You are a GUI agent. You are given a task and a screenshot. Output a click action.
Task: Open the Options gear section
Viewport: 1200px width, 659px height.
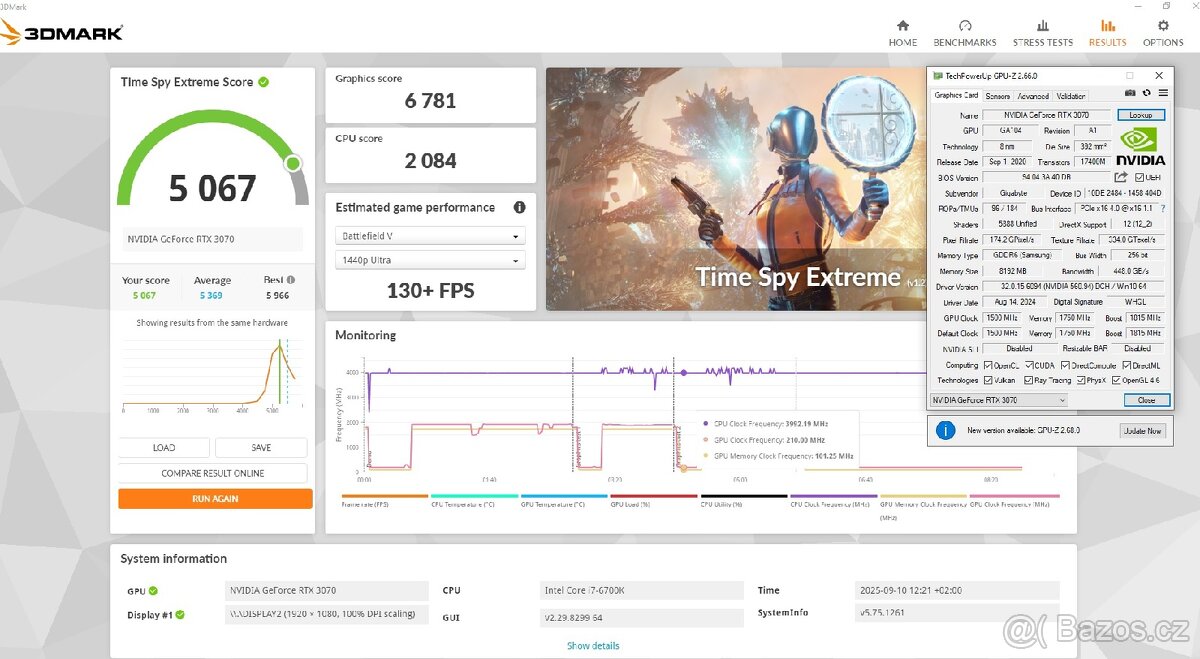pos(1163,32)
